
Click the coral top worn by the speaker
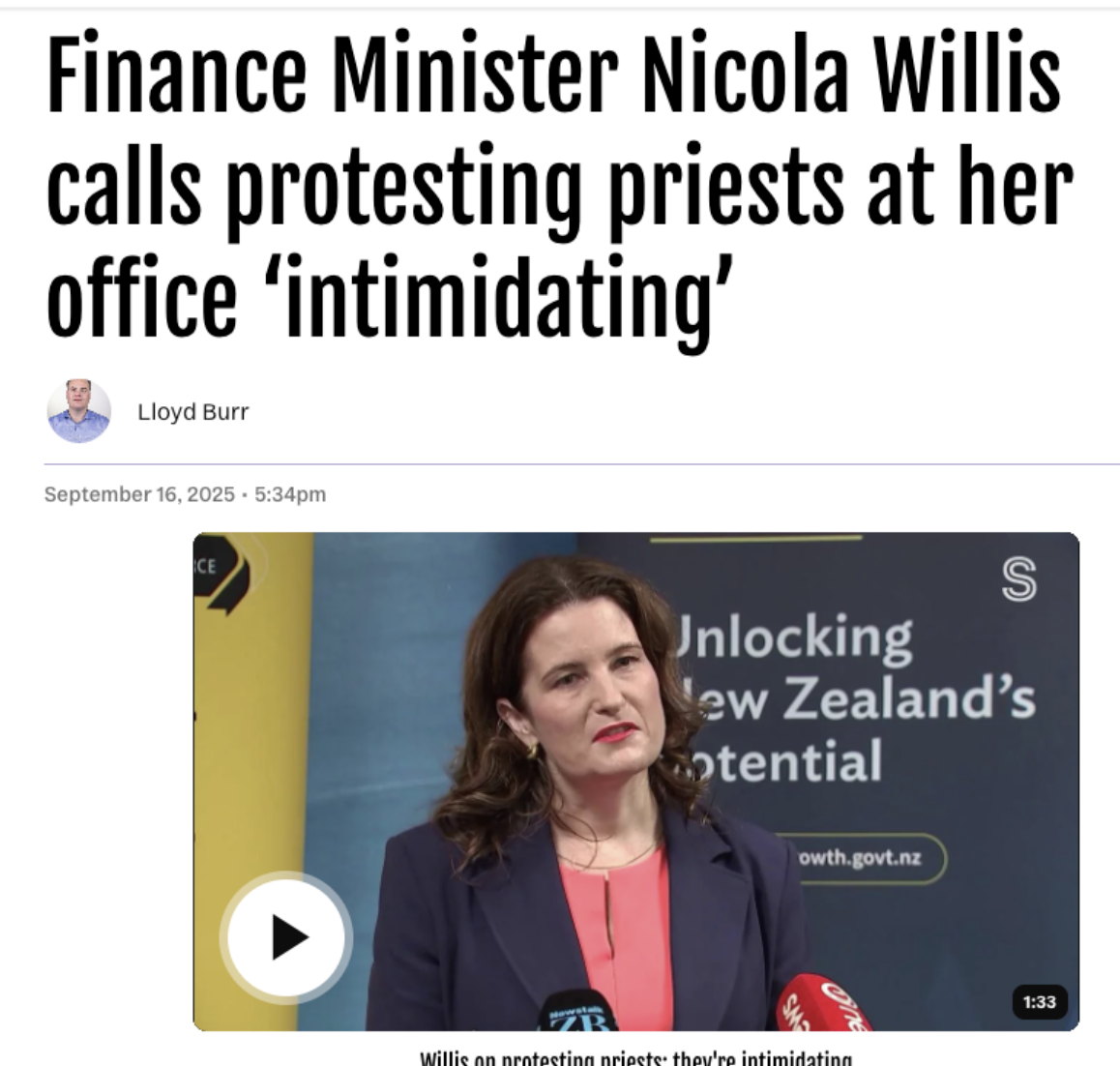click(610, 936)
